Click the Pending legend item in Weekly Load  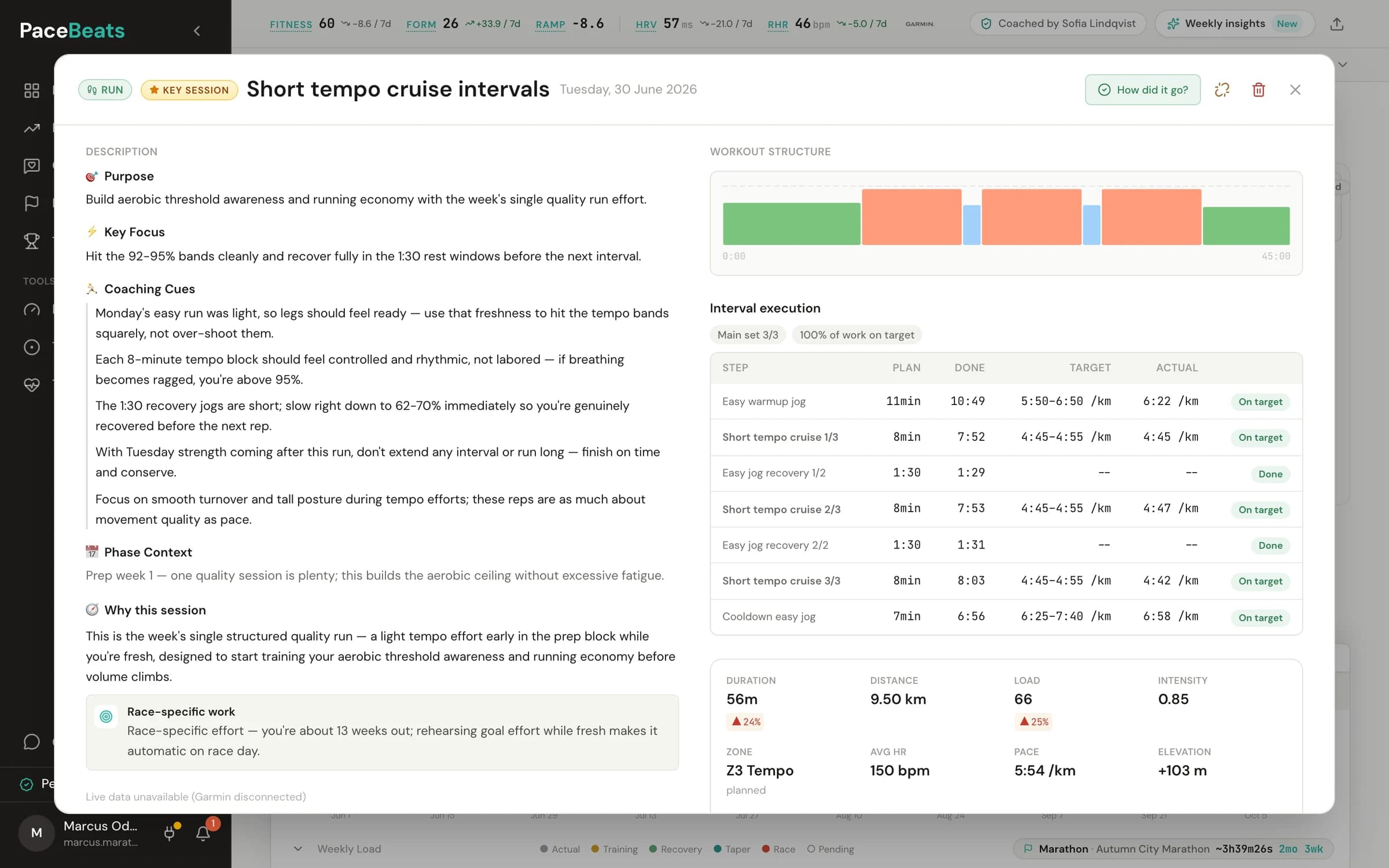(831, 849)
